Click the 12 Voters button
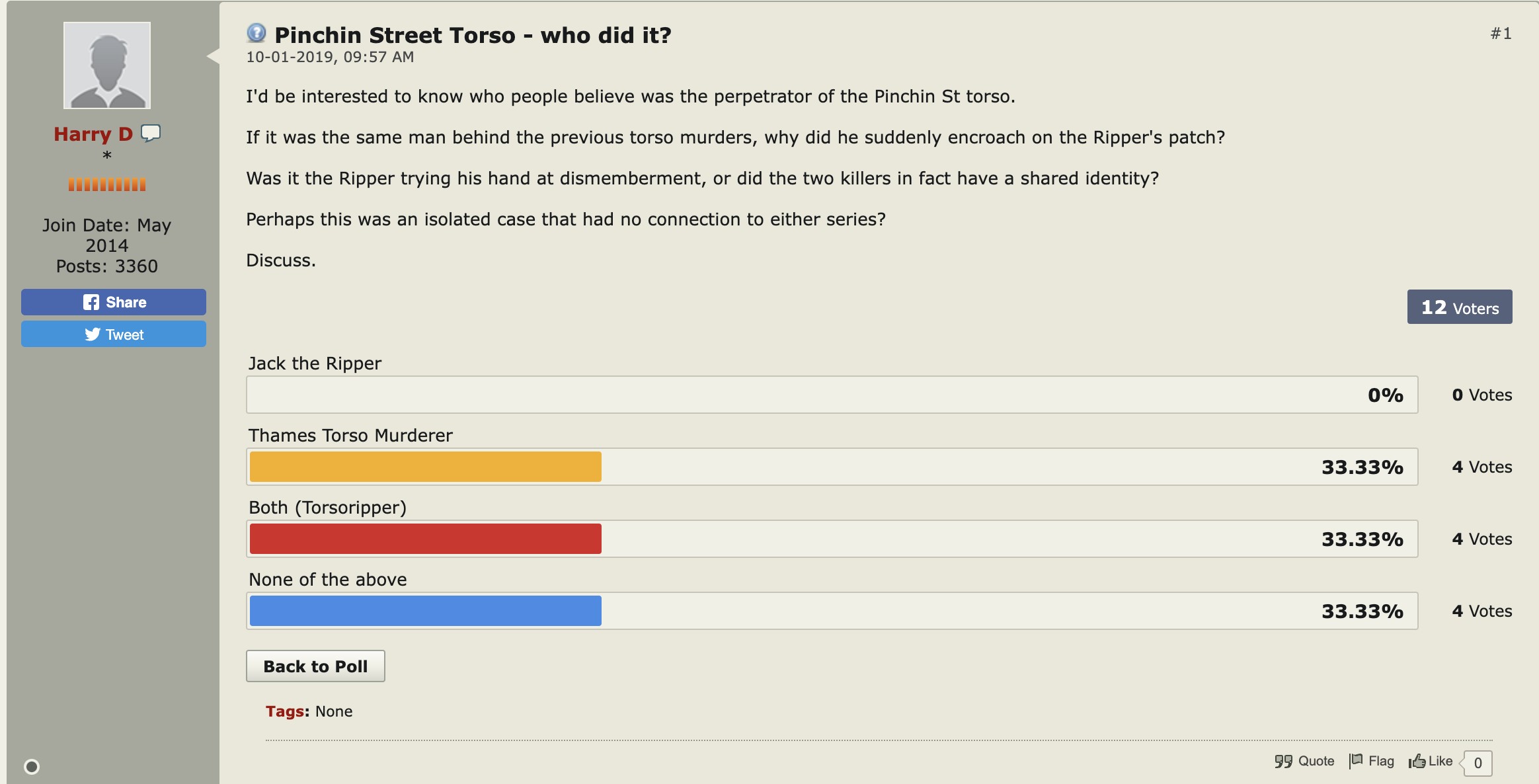 click(x=1460, y=307)
